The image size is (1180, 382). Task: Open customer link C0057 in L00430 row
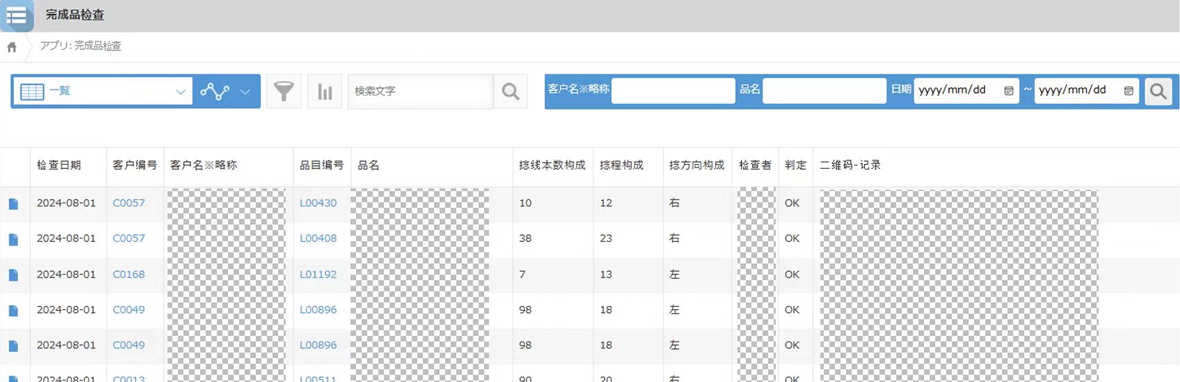(x=129, y=203)
